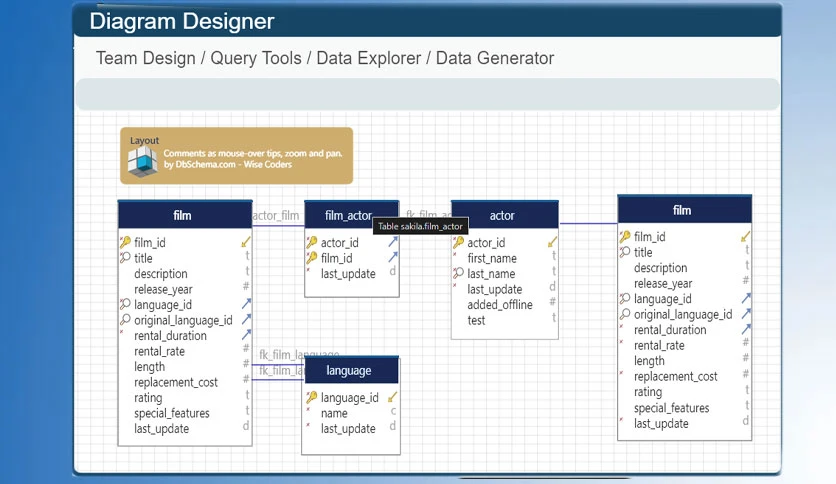Click the actor_film relationship label
This screenshot has width=836, height=484.
click(276, 215)
